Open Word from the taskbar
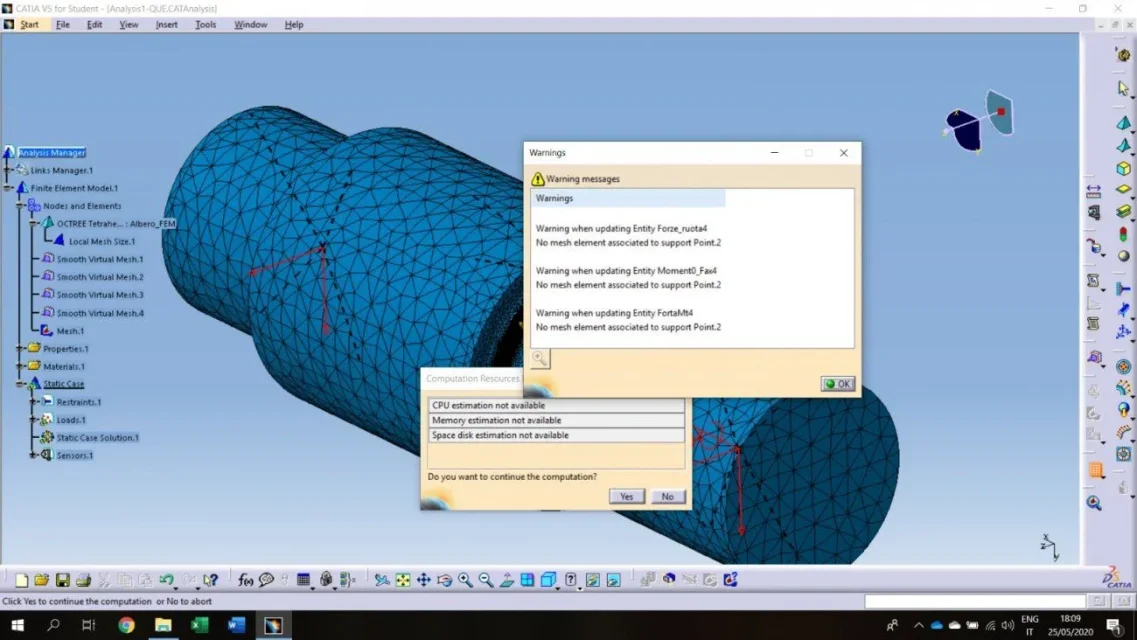 click(236, 625)
